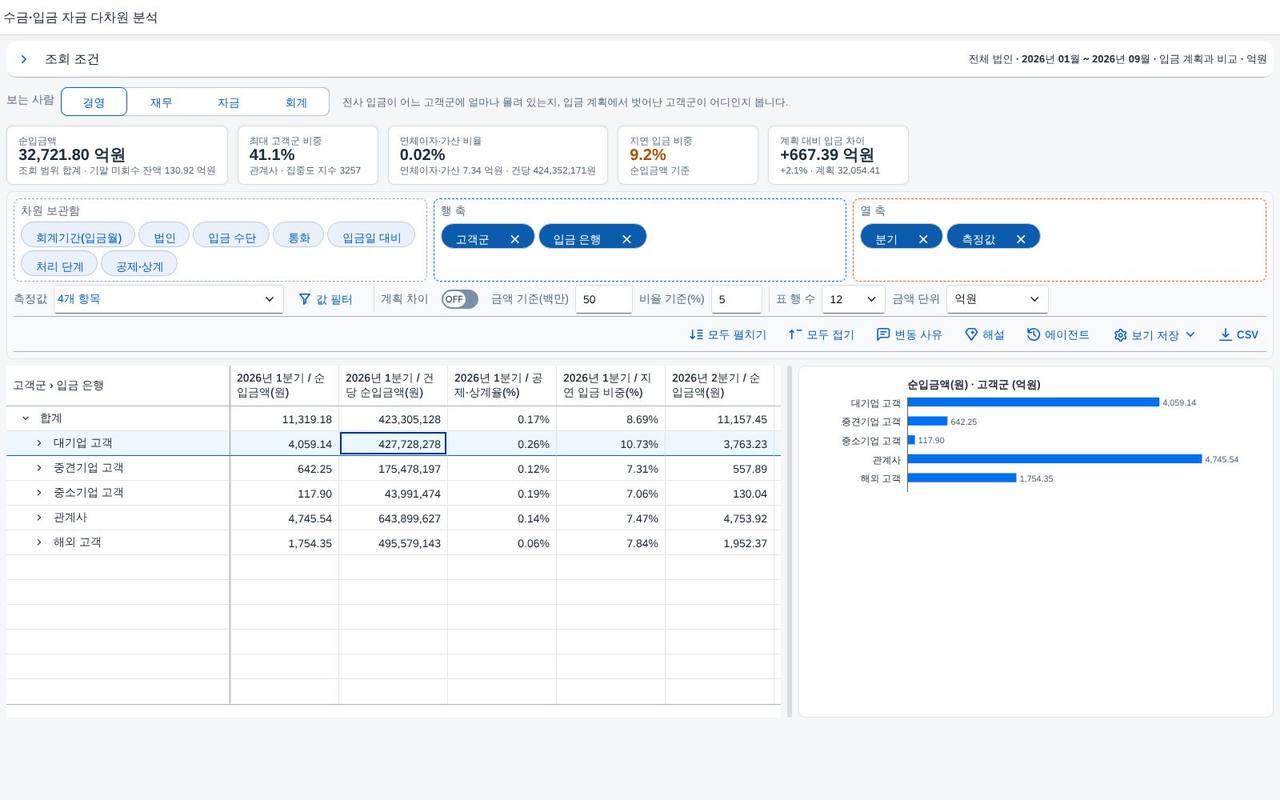Screen dimensions: 1280x800
Task: Expand the 해외 고객 row
Action: pos(39,542)
